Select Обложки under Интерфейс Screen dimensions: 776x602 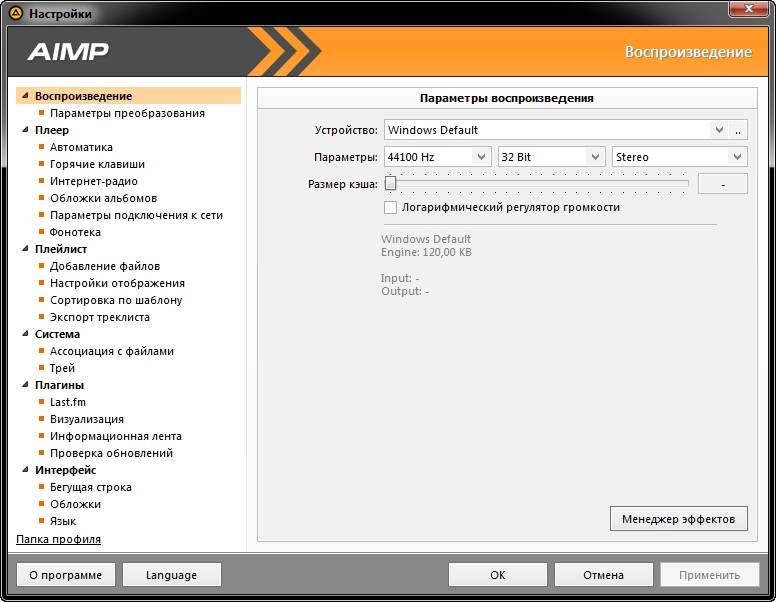tap(75, 504)
